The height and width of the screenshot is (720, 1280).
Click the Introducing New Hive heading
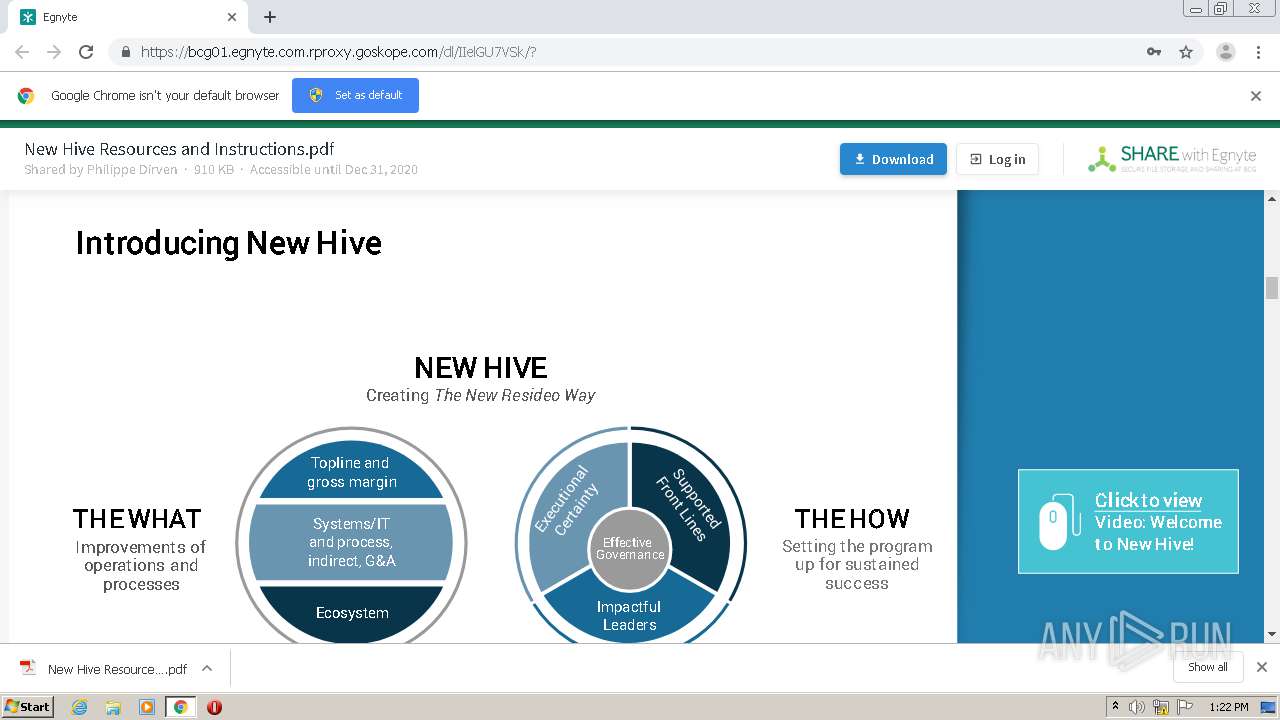pos(228,243)
